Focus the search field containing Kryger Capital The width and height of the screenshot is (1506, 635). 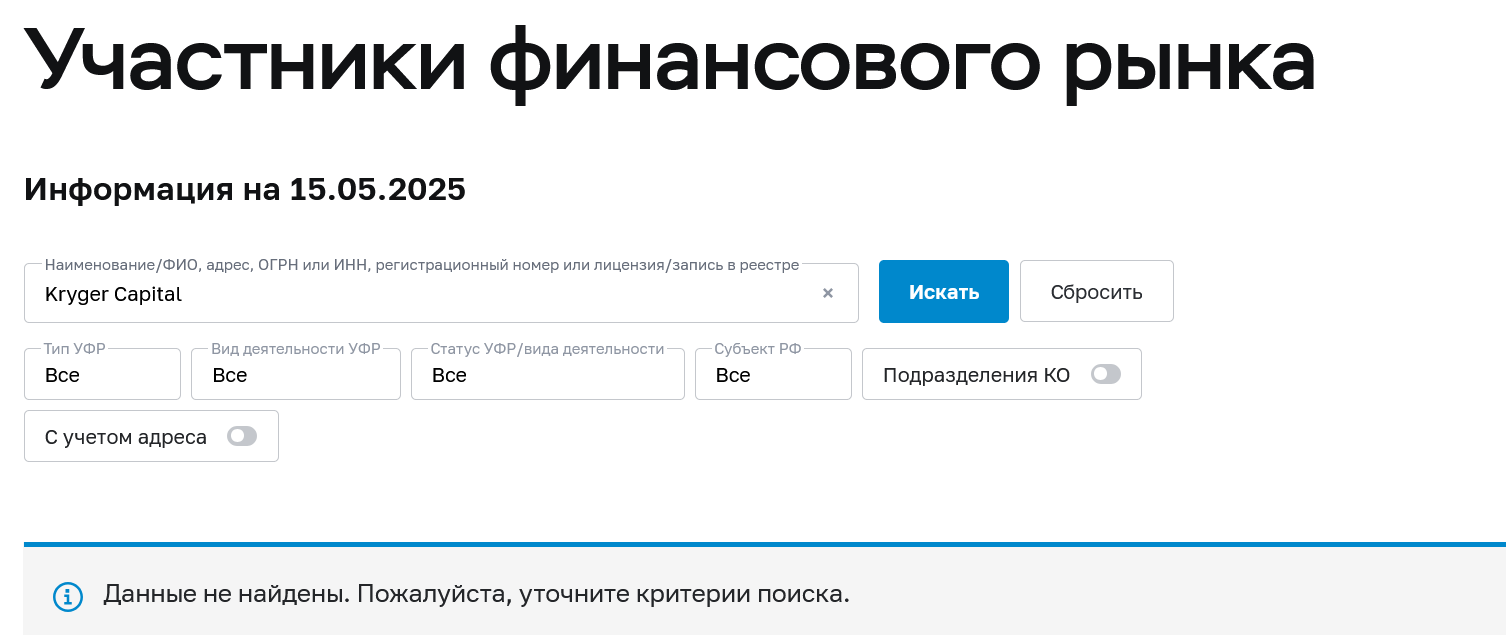(441, 293)
